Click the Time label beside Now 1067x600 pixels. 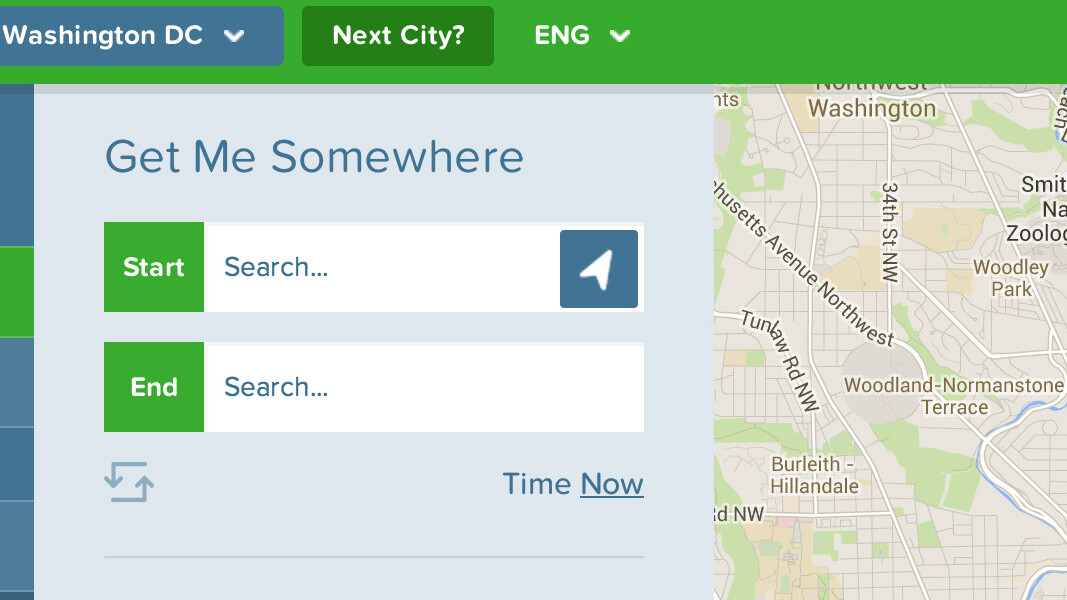point(537,484)
